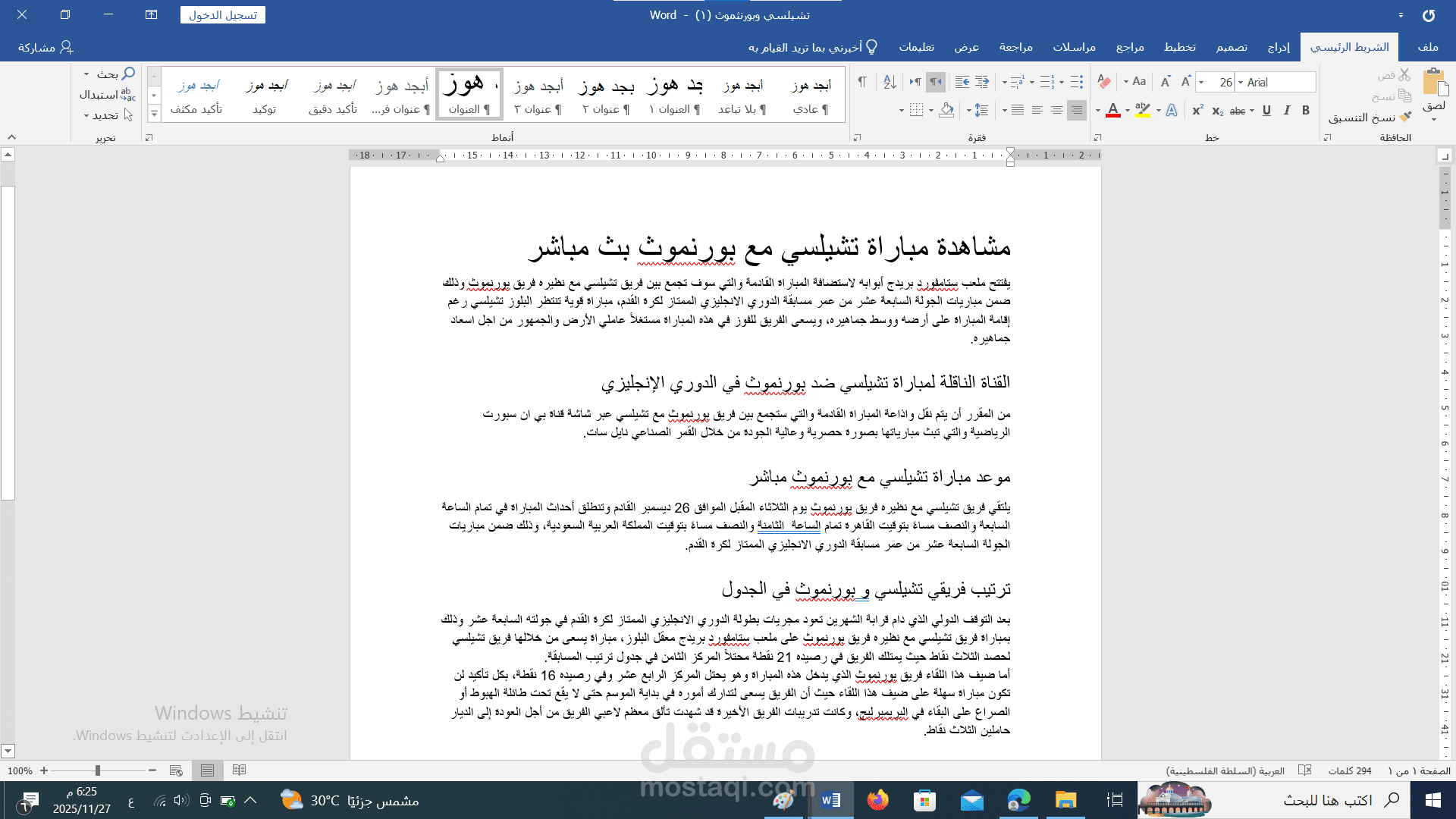Switch to the تخطيط (Layout) tab
The width and height of the screenshot is (1456, 819).
click(x=1180, y=47)
